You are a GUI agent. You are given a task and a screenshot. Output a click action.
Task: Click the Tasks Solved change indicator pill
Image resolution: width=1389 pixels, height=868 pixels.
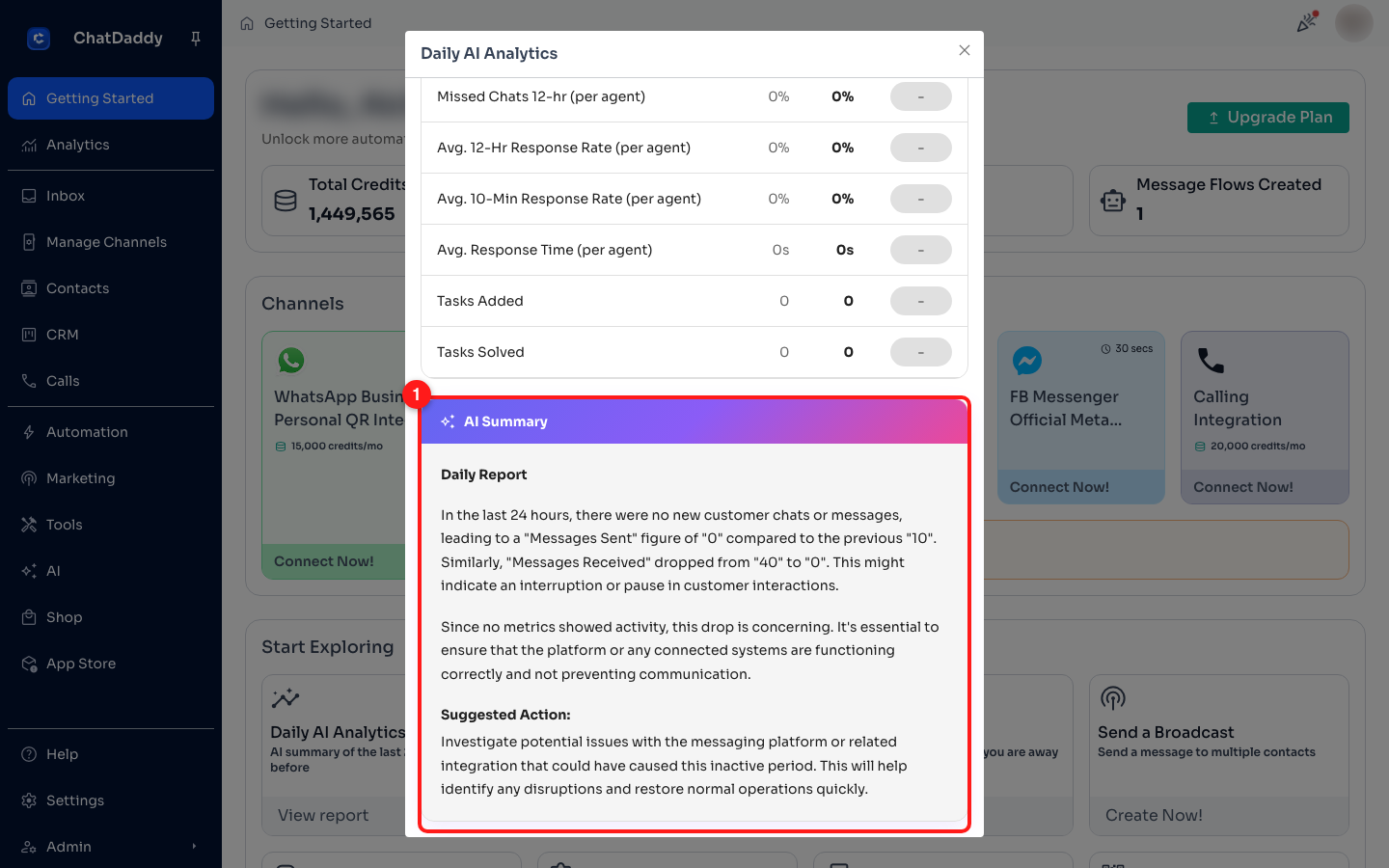pos(921,352)
